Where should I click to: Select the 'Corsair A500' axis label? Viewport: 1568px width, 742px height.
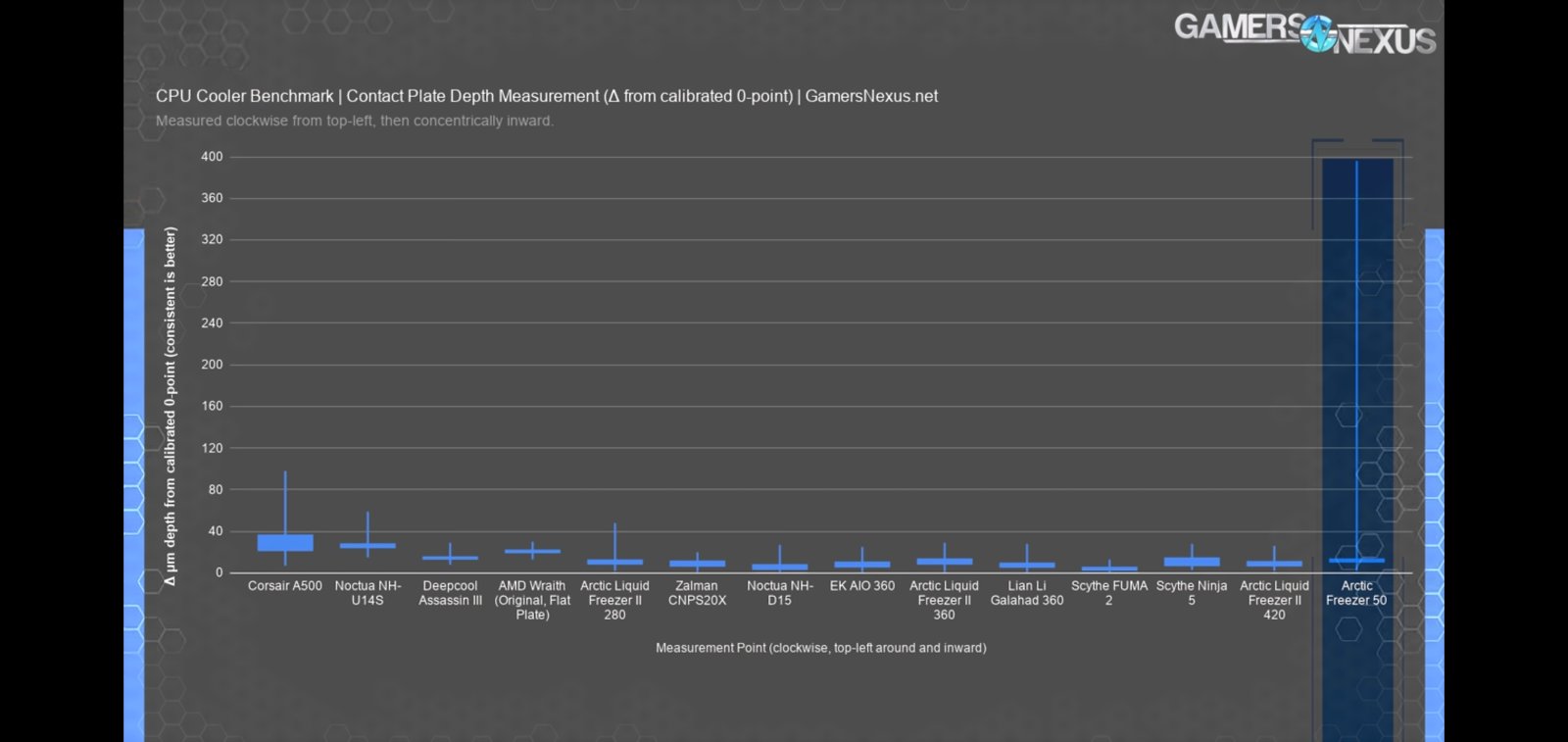coord(285,586)
